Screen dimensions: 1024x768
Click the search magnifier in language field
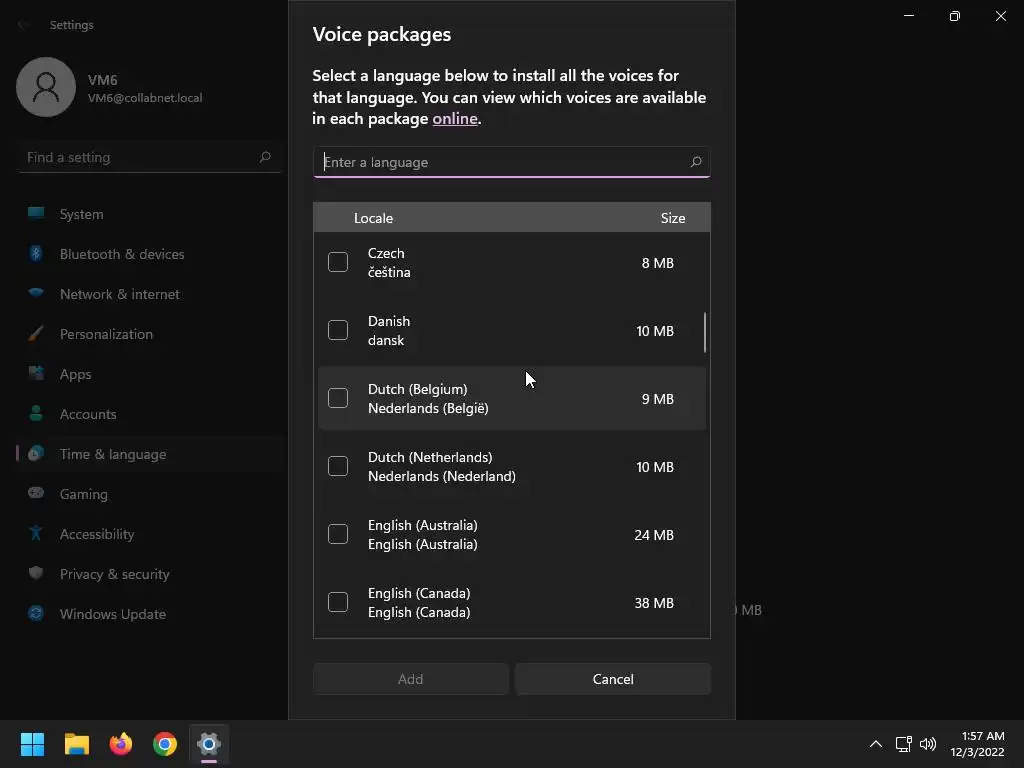(x=696, y=162)
